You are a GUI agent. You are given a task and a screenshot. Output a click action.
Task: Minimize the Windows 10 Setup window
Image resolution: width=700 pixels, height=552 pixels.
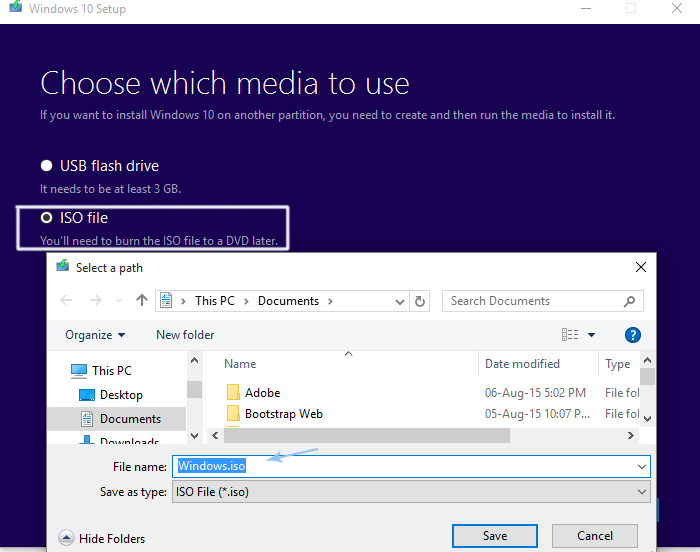click(x=586, y=8)
